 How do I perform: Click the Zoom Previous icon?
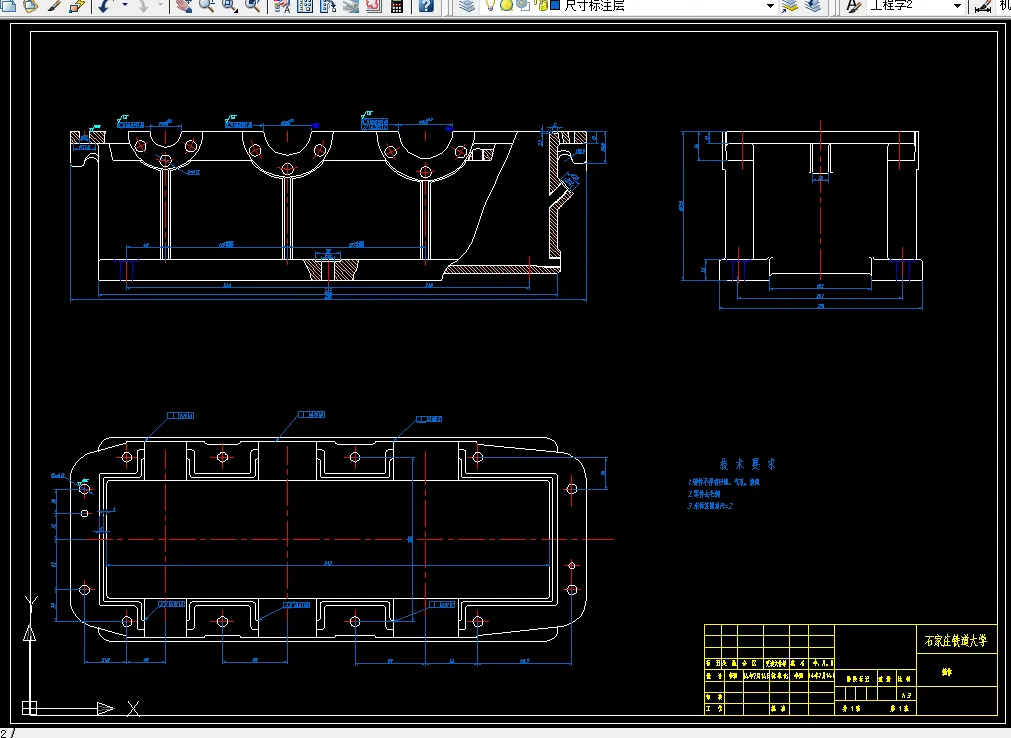253,6
